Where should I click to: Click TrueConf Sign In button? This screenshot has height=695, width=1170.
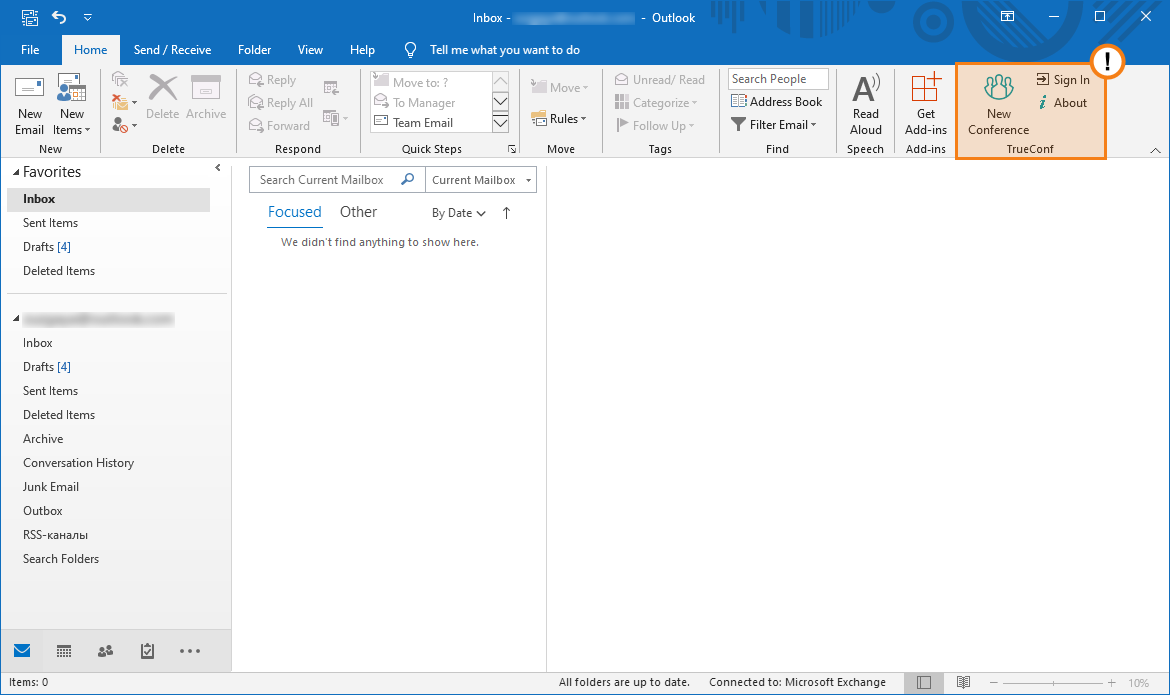pyautogui.click(x=1063, y=80)
